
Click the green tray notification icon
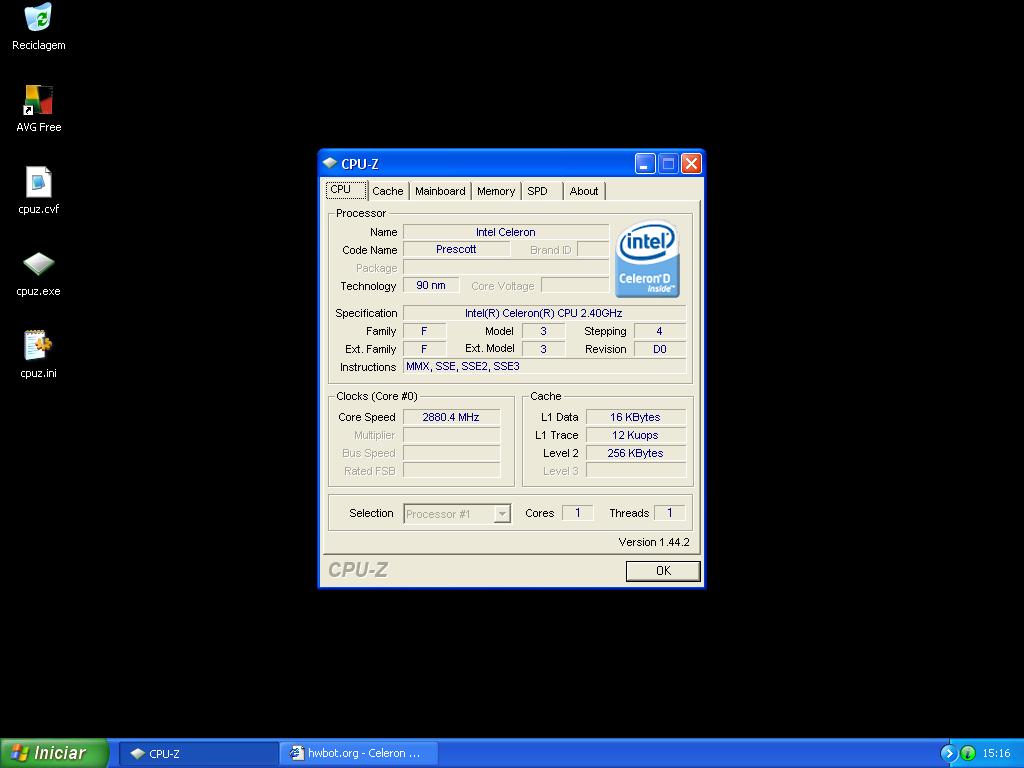pyautogui.click(x=968, y=754)
